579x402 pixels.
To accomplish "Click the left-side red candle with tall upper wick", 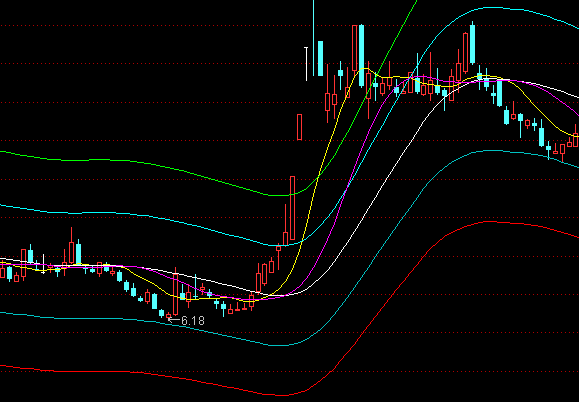I will coord(71,246).
